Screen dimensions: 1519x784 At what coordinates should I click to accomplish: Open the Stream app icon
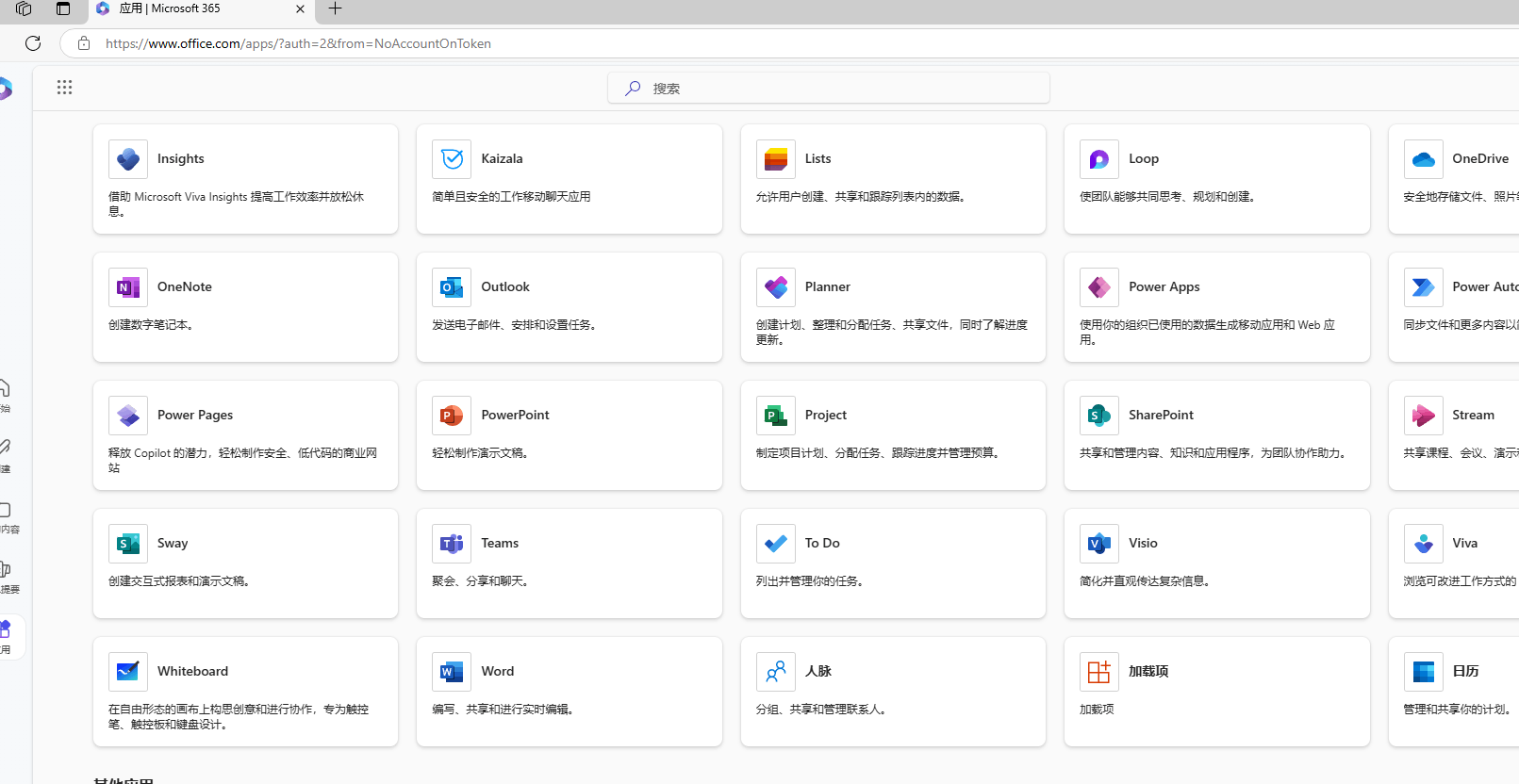coord(1424,416)
